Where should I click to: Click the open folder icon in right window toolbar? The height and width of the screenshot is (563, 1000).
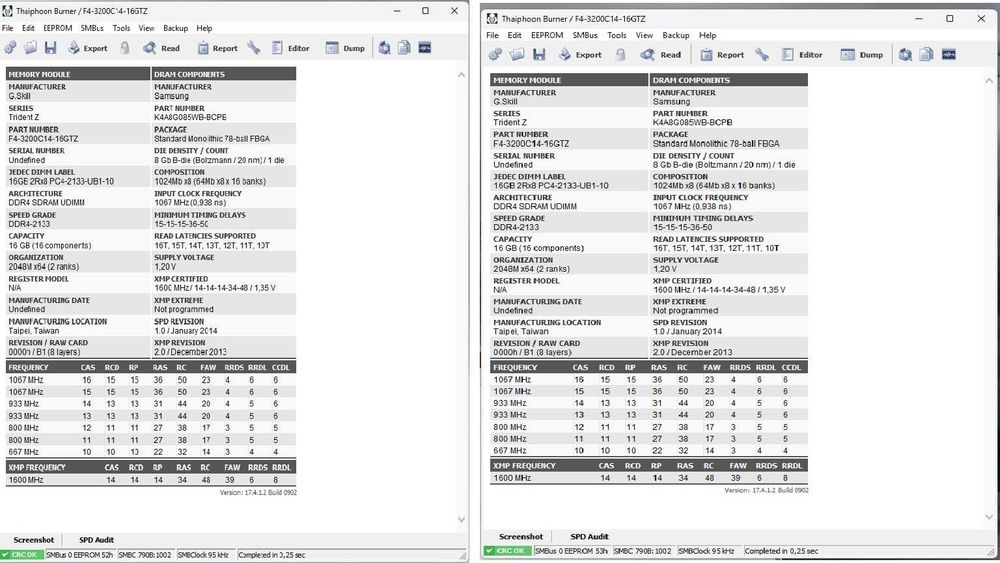coord(517,55)
